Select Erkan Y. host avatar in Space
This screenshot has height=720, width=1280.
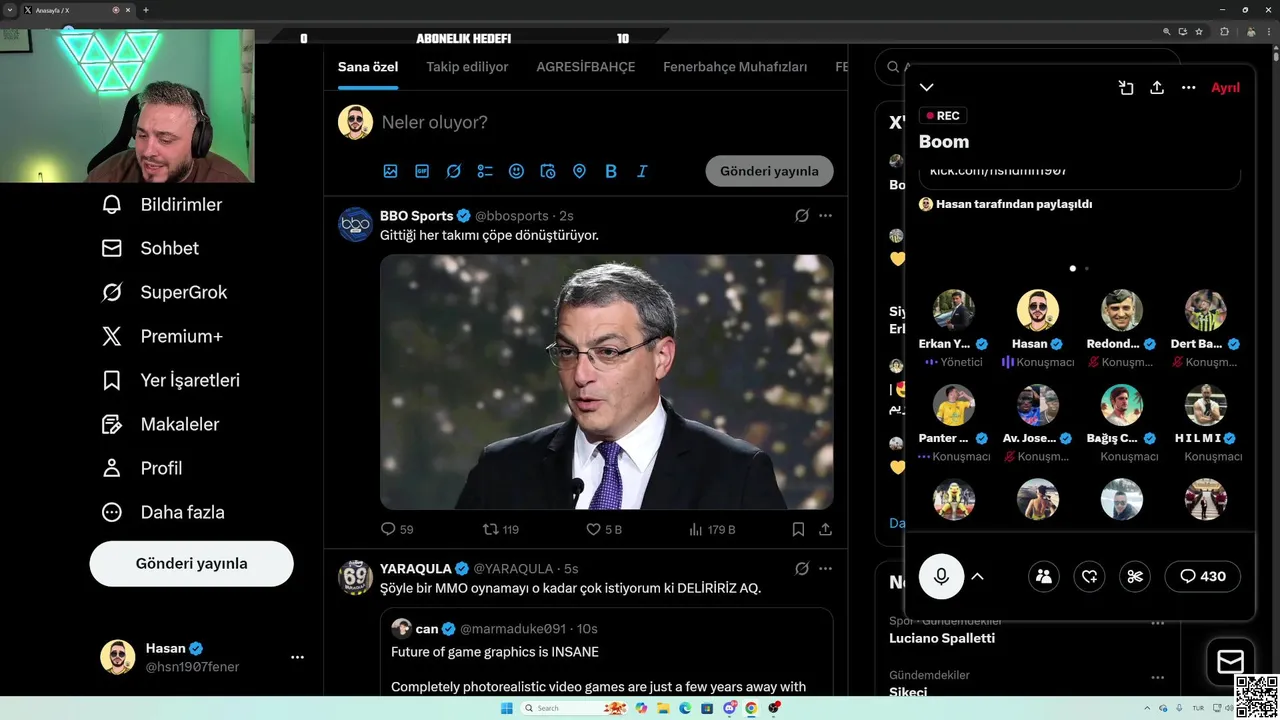(954, 310)
